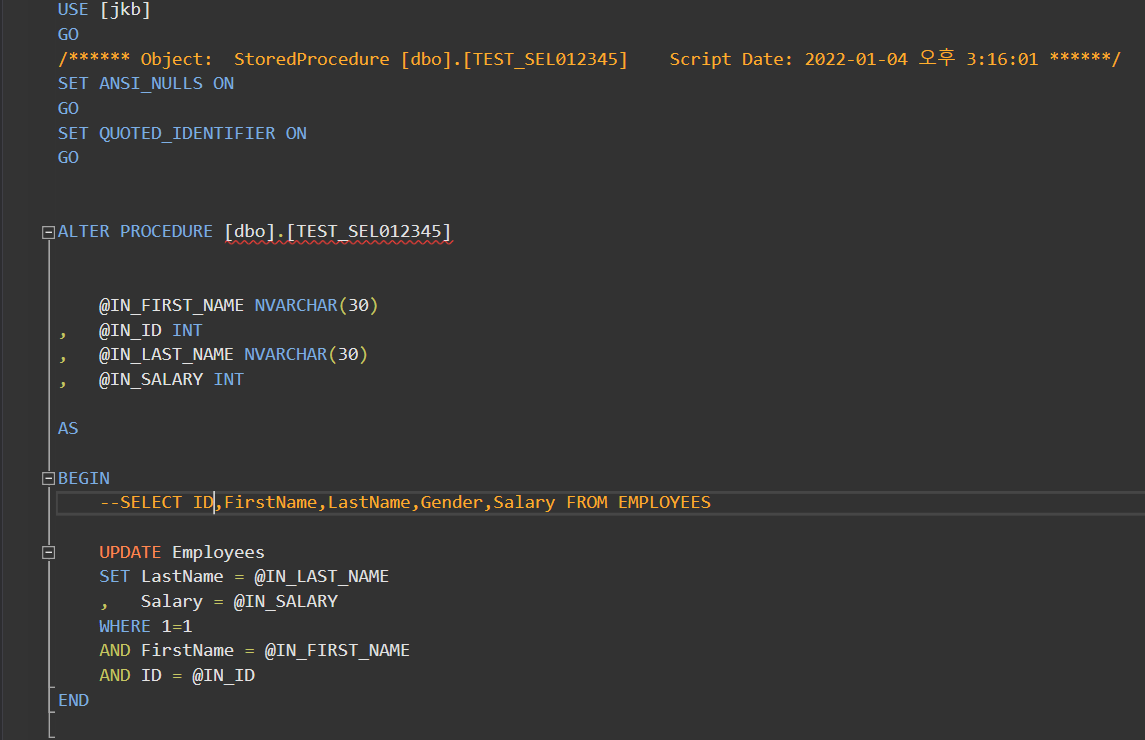Click @IN_SALARY in the Salary assignment
This screenshot has width=1145, height=740.
tap(286, 601)
